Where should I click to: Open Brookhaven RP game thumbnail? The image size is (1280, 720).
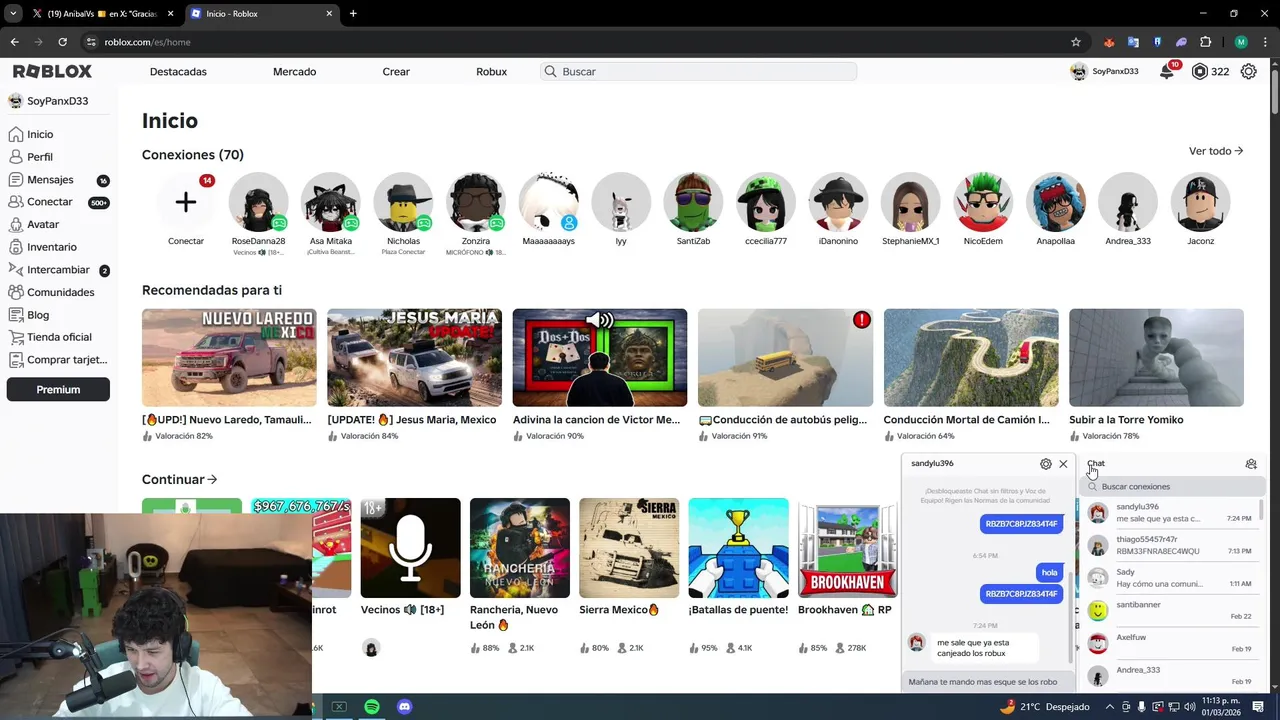848,548
